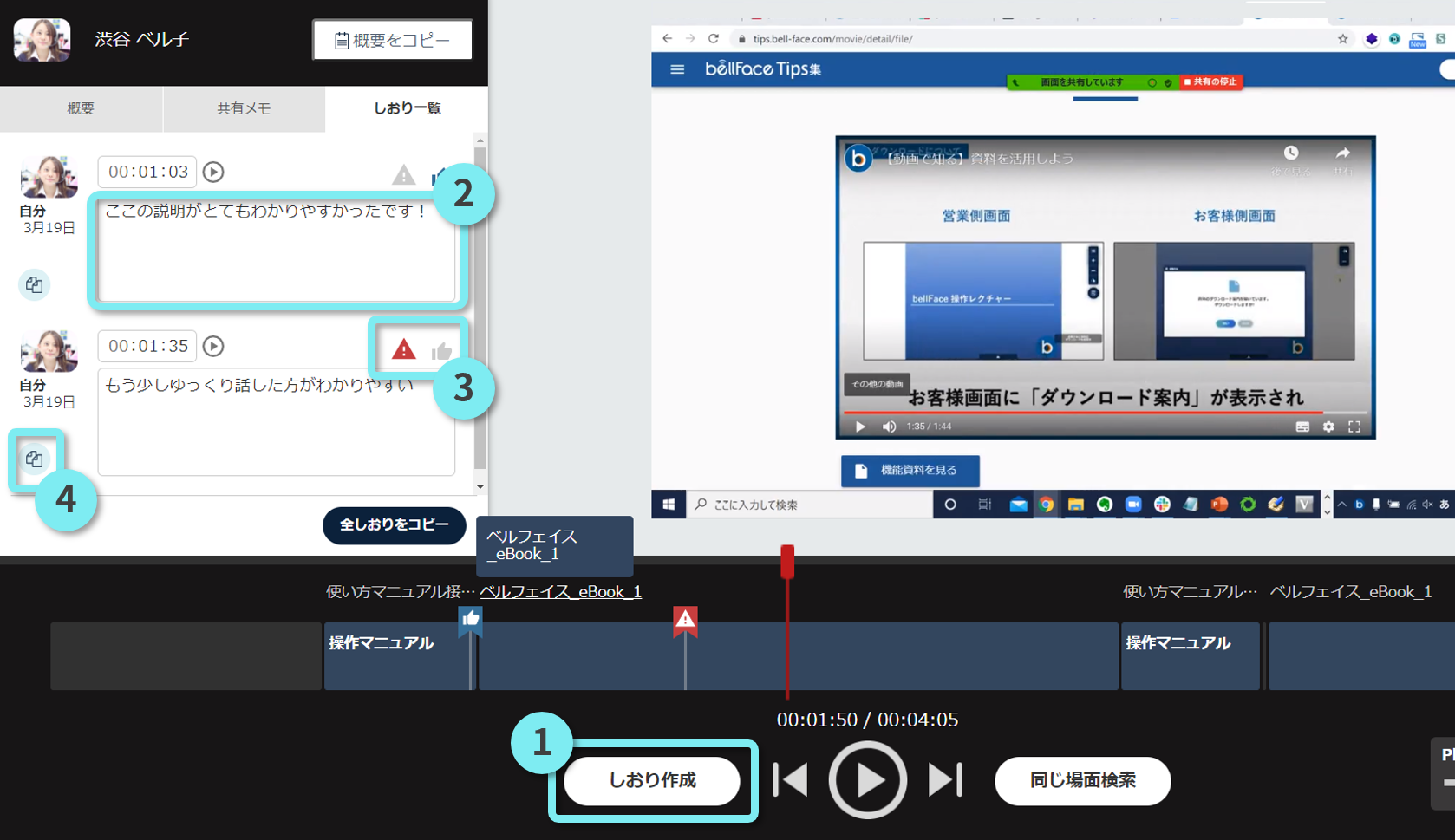The width and height of the screenshot is (1455, 840).
Task: Click the しおり作成 button
Action: click(652, 780)
